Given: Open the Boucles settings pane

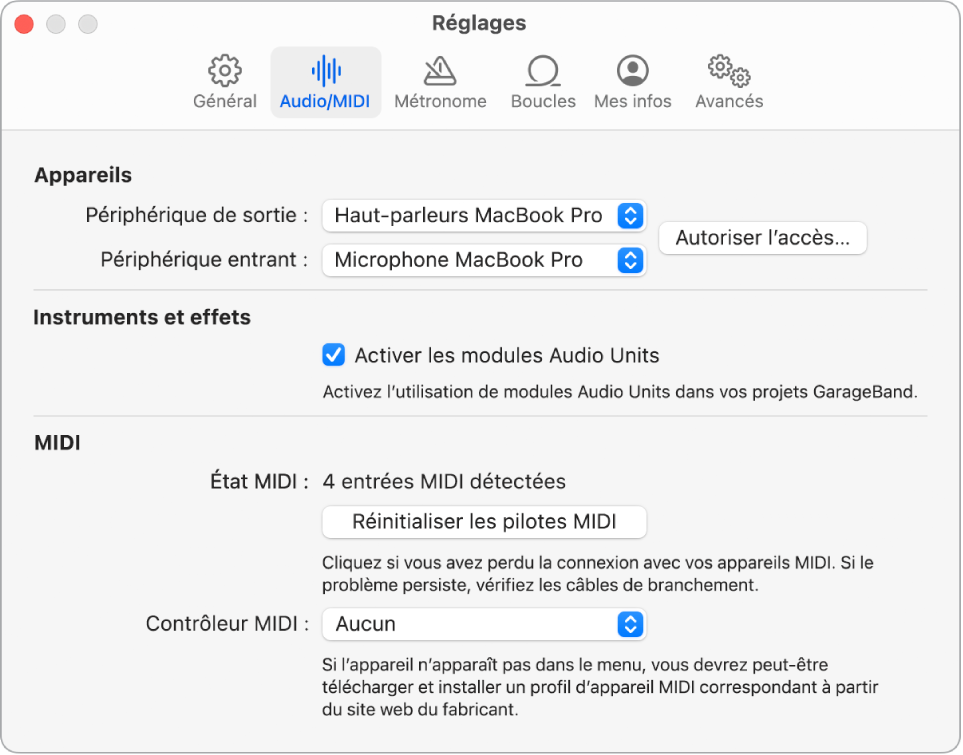Looking at the screenshot, I should (542, 80).
